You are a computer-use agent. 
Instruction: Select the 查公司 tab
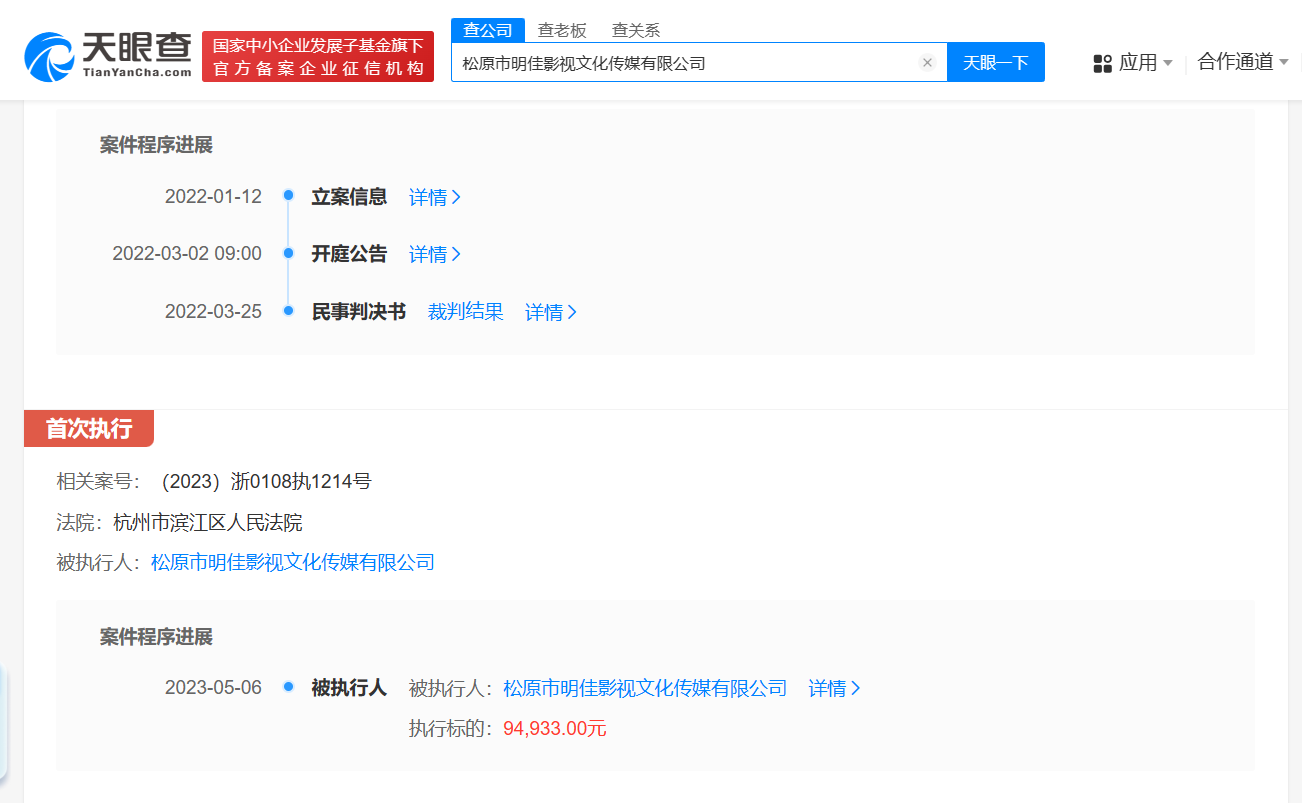(489, 30)
